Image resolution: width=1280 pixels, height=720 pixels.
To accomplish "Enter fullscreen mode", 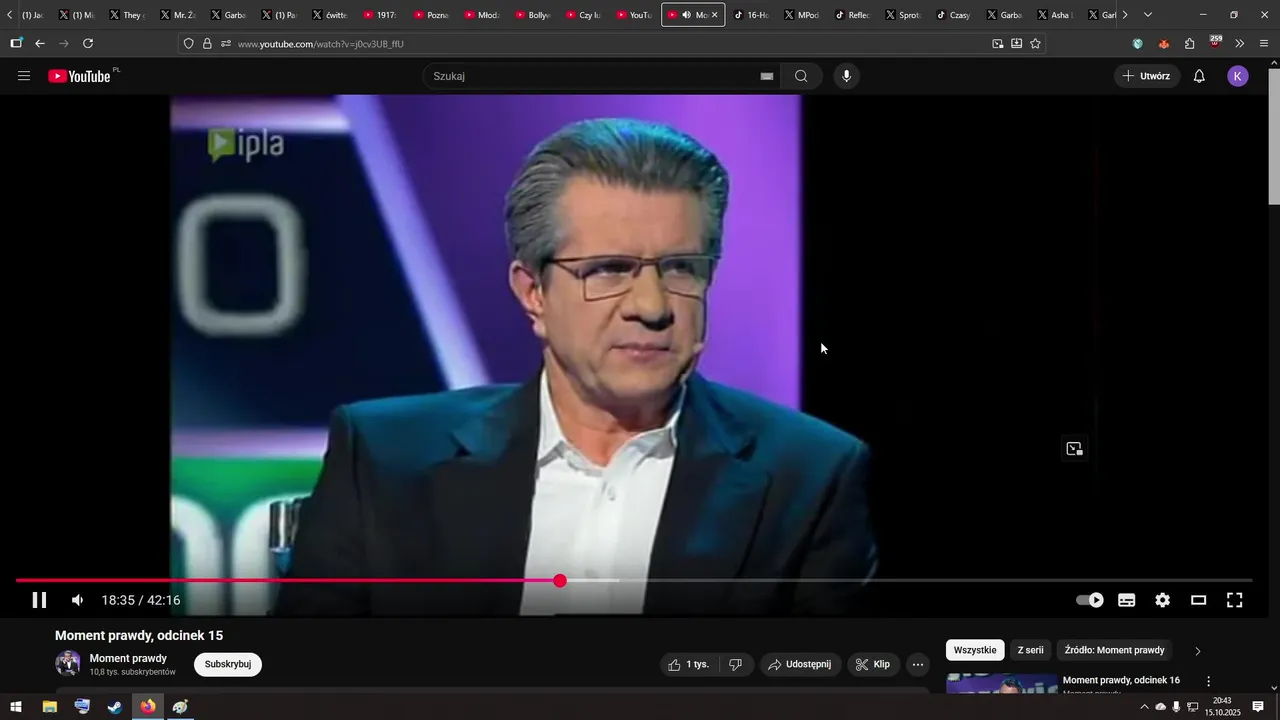I will pos(1235,600).
